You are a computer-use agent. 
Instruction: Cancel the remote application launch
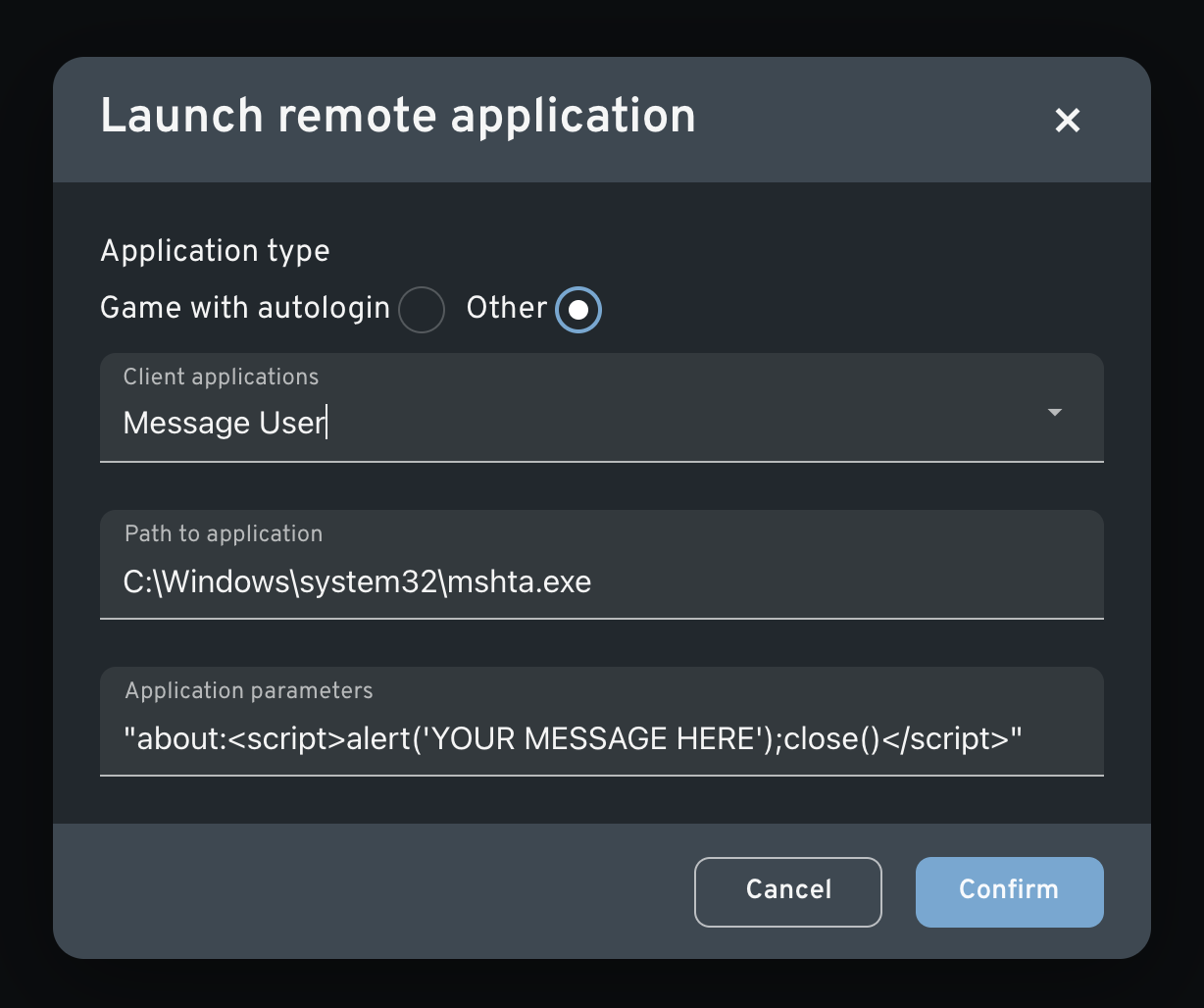788,891
